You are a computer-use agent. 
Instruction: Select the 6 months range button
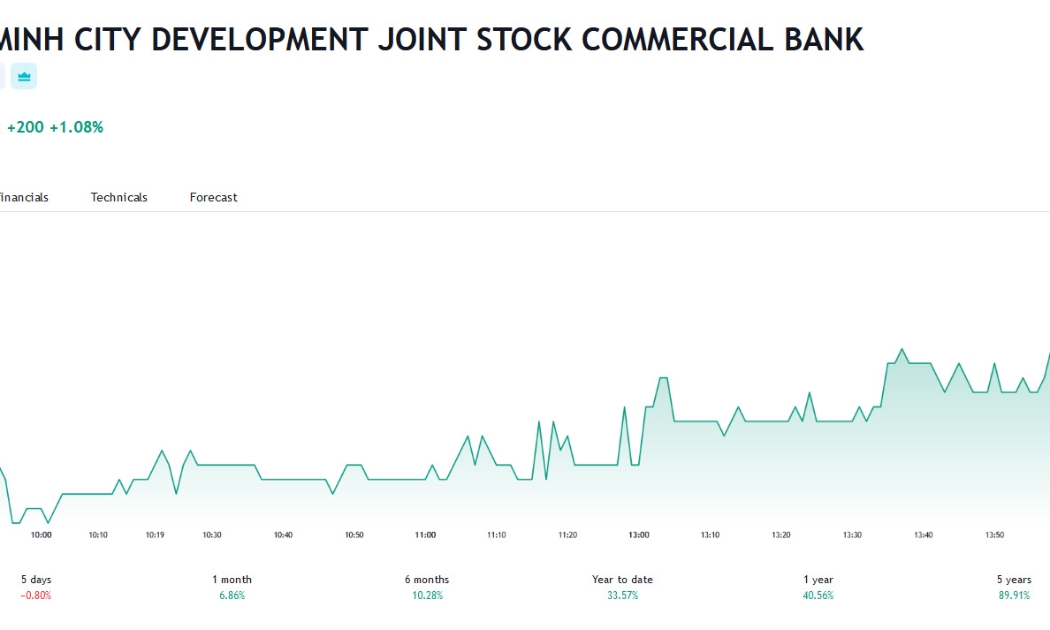pos(427,587)
